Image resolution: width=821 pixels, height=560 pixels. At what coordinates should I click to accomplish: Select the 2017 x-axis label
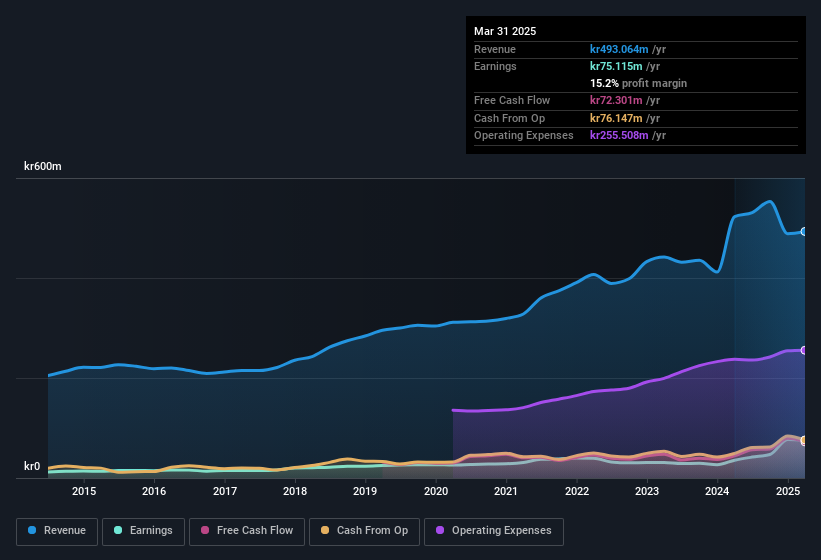click(225, 491)
